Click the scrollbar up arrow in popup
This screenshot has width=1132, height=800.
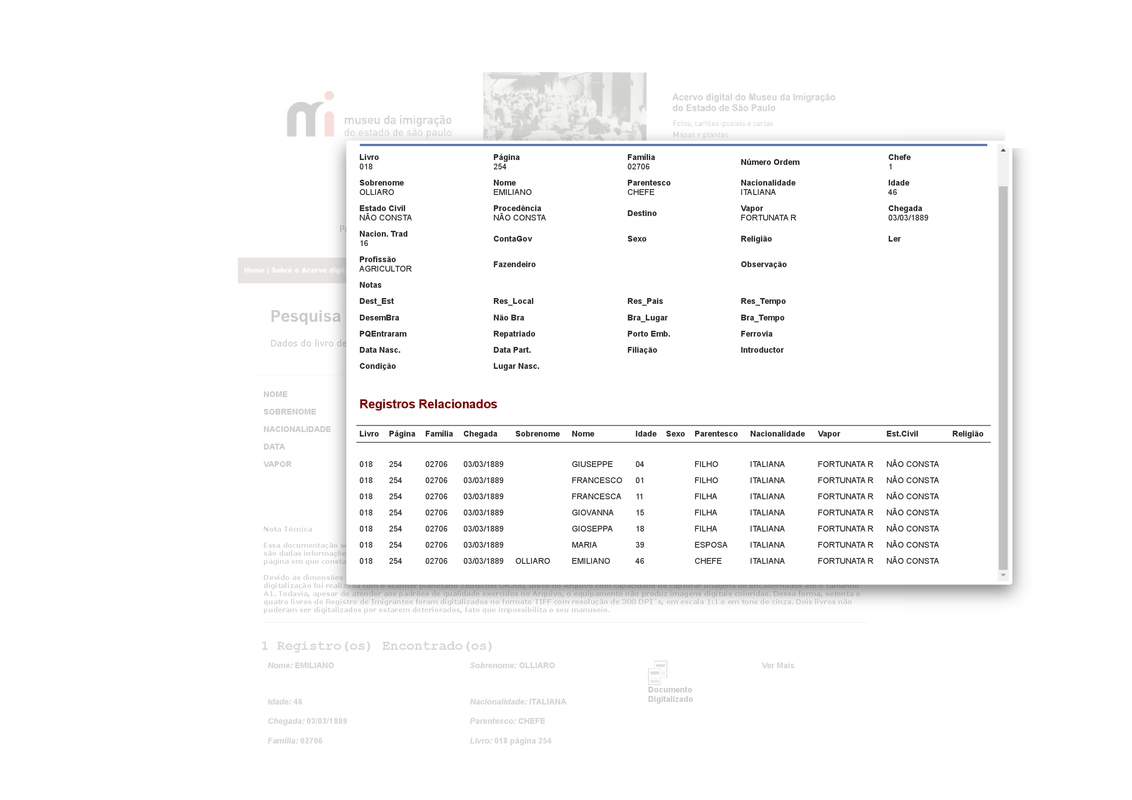(x=1003, y=150)
